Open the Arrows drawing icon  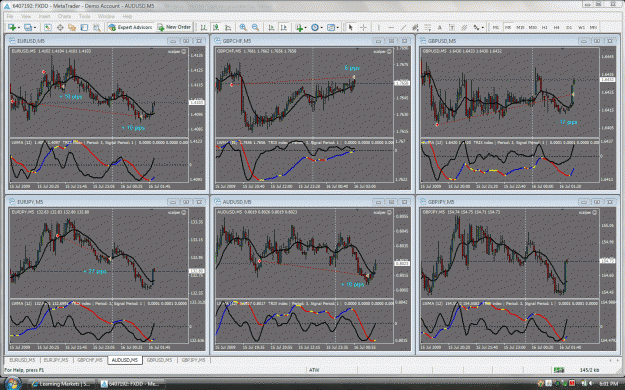pyautogui.click(x=476, y=27)
